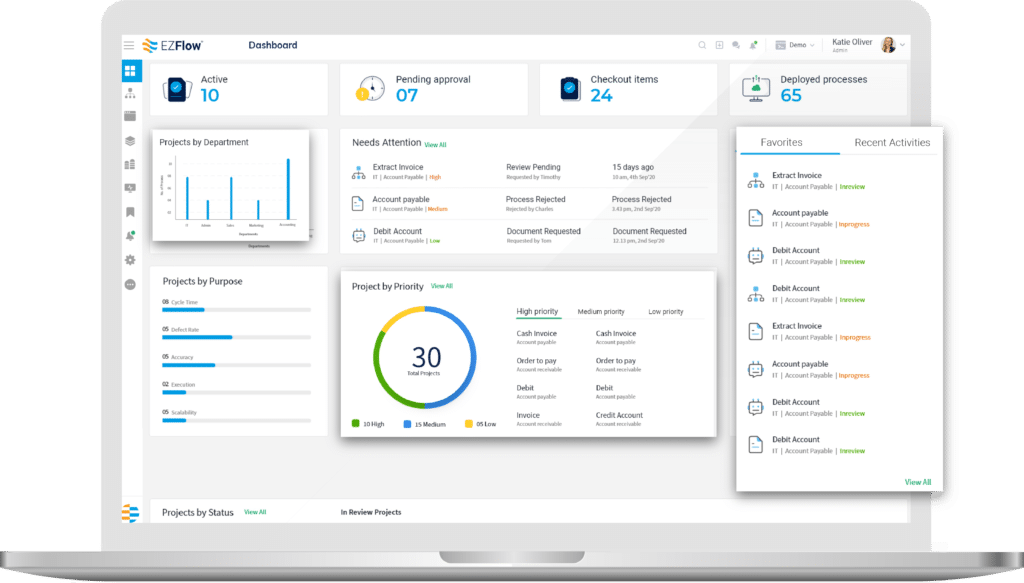Open the bookmark icon in the sidebar
1024x583 pixels.
[x=130, y=212]
